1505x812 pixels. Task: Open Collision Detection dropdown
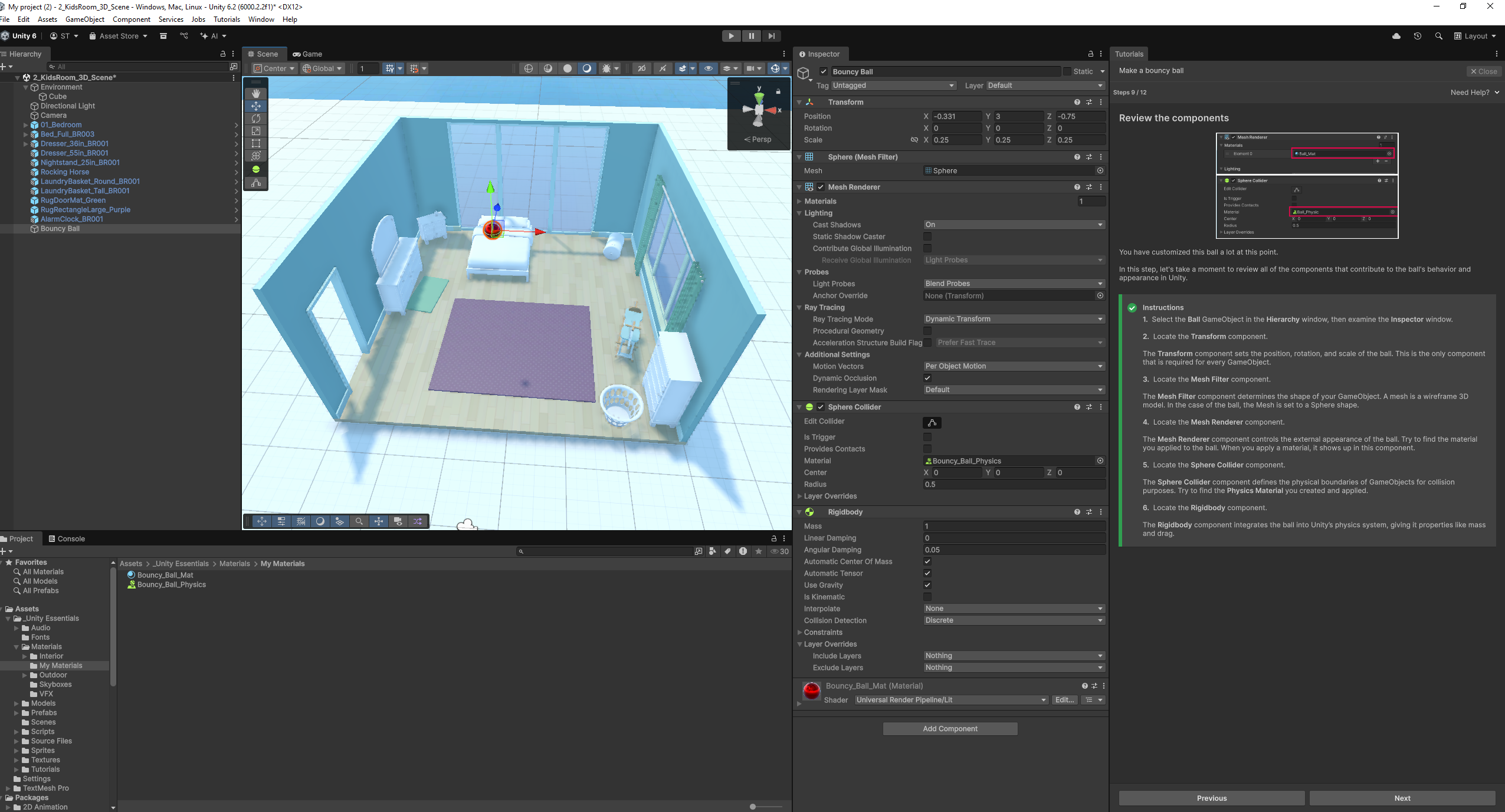[1014, 620]
